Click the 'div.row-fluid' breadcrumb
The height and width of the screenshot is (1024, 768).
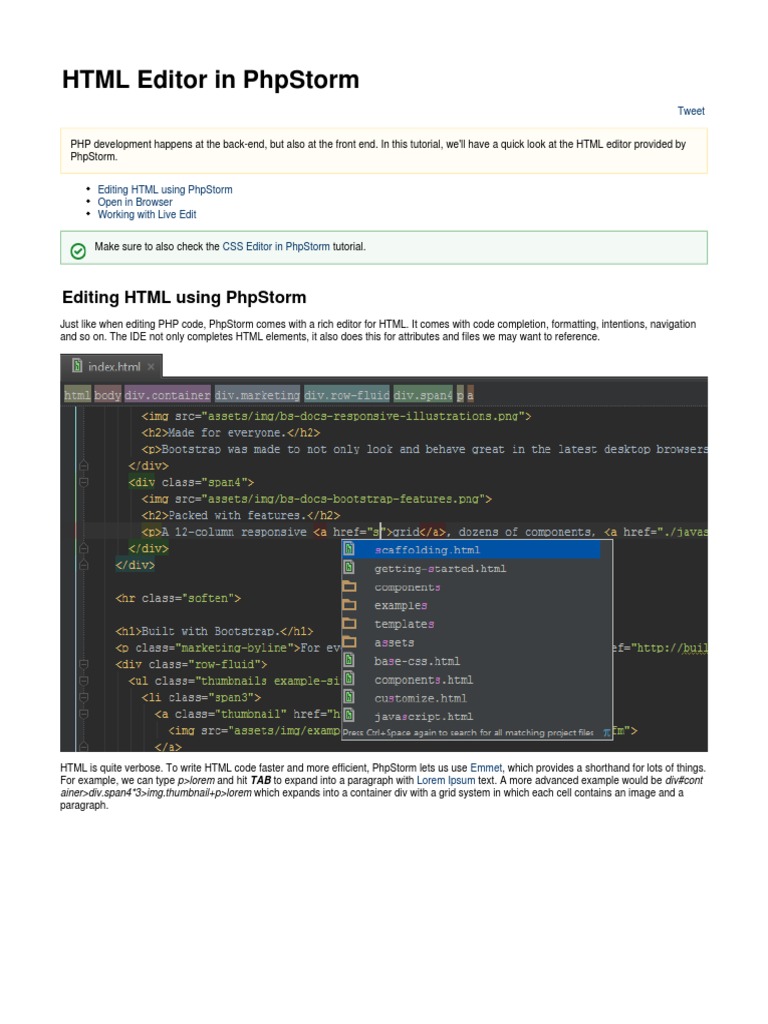347,395
